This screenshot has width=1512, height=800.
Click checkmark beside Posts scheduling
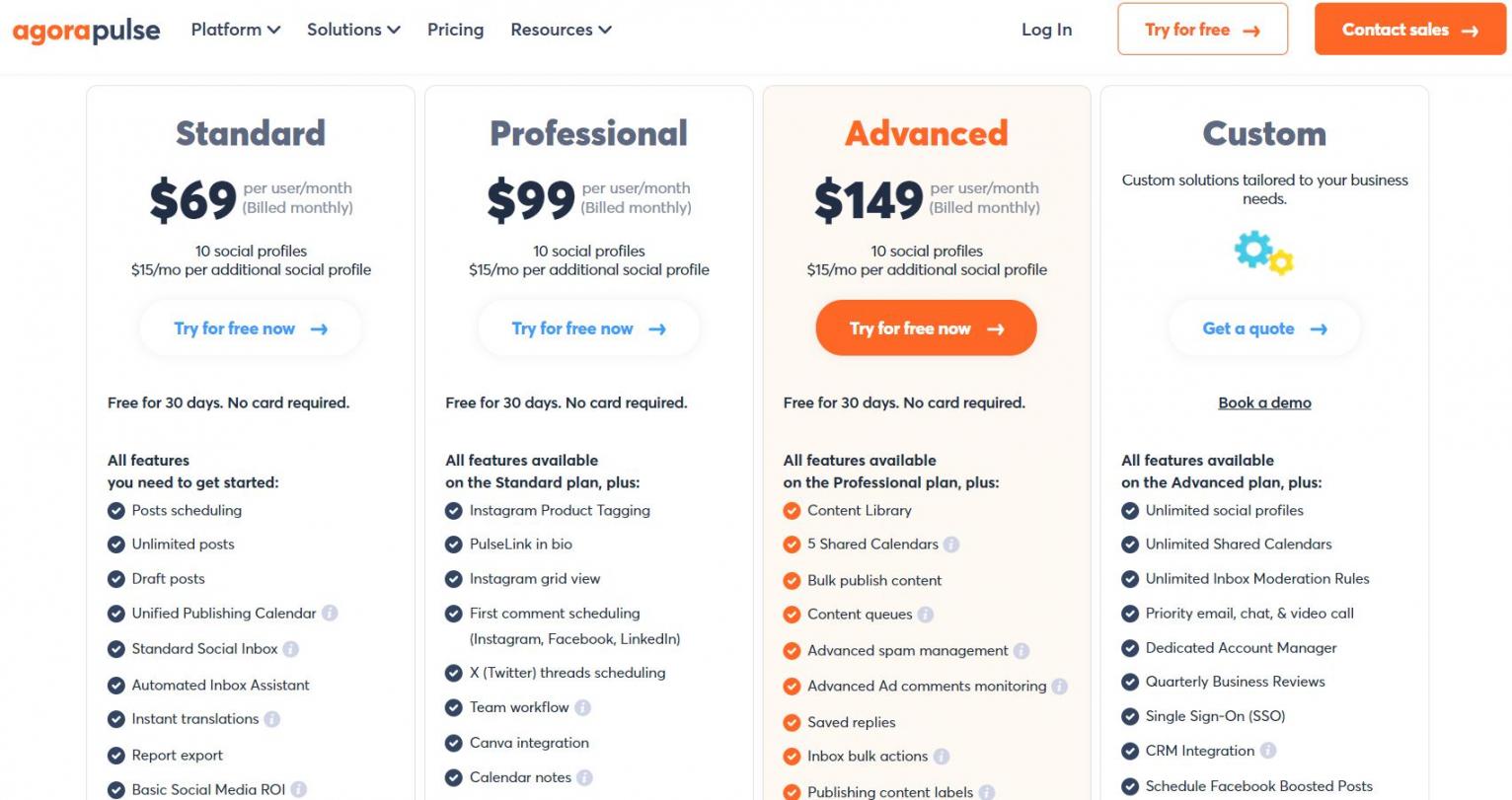pos(116,511)
